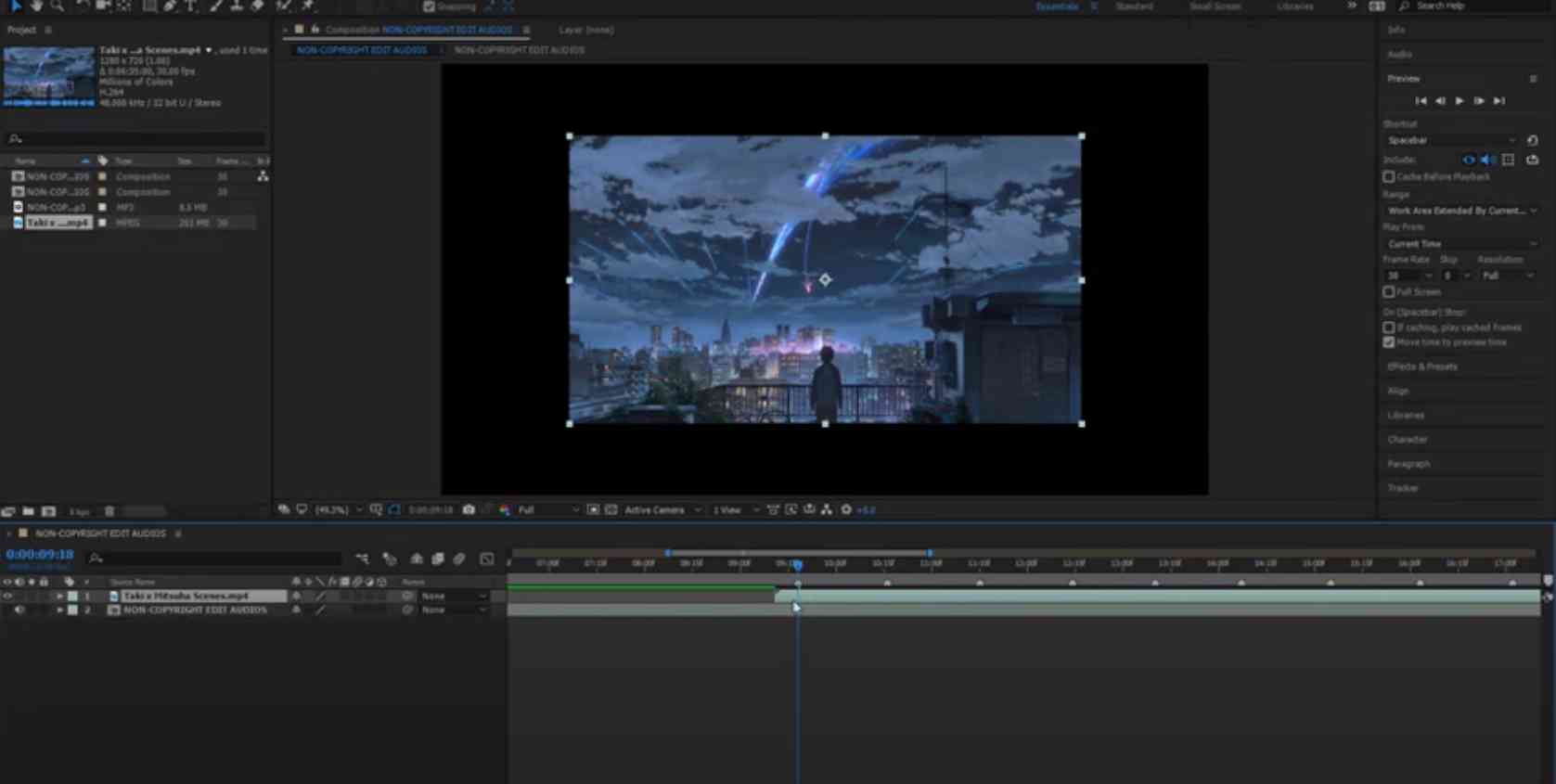Delete selected project item with trash icon
This screenshot has width=1556, height=784.
pos(109,511)
